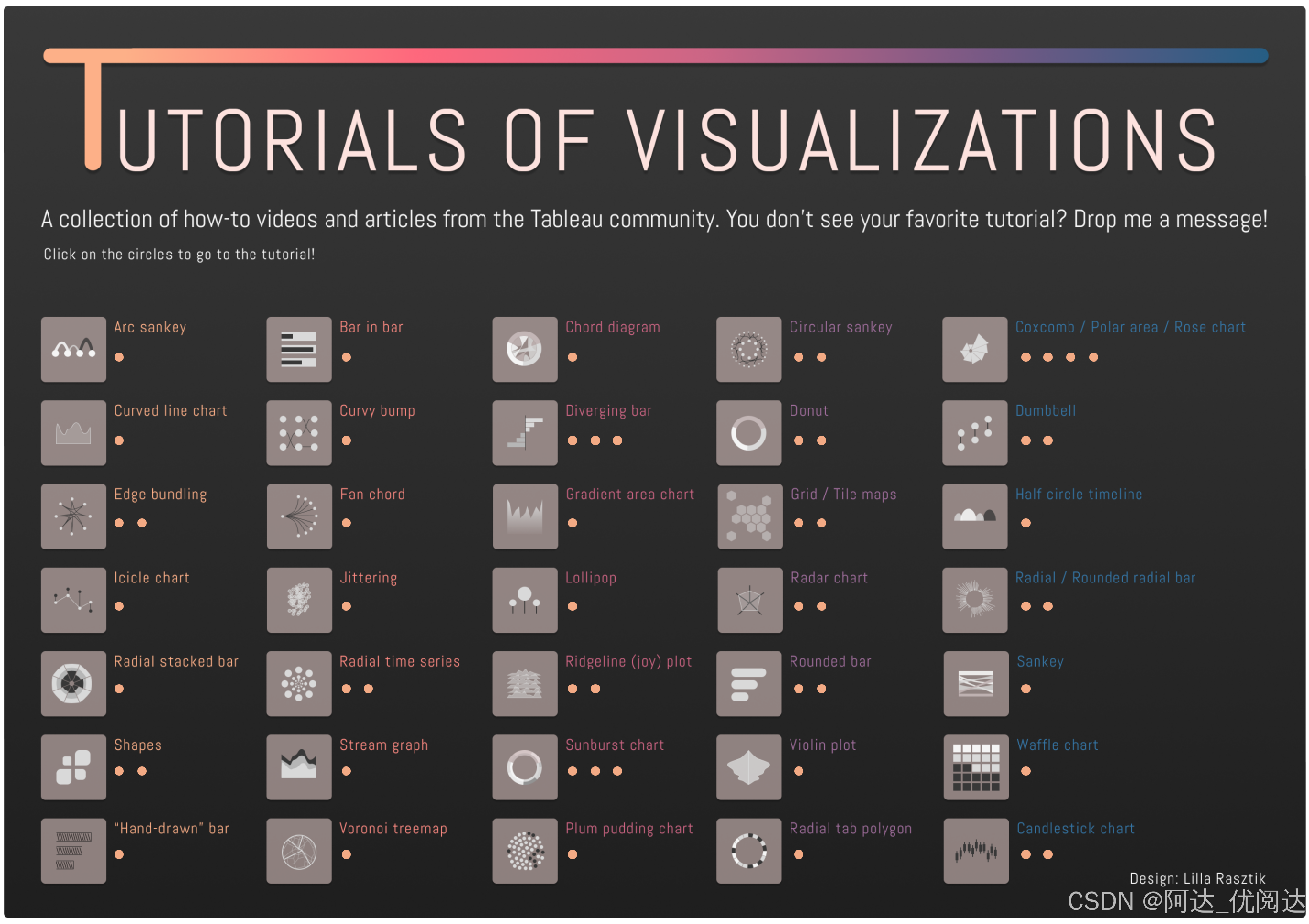Select the Grid / Tile maps hexagon icon
Viewport: 1309px width, 924px height.
point(750,516)
